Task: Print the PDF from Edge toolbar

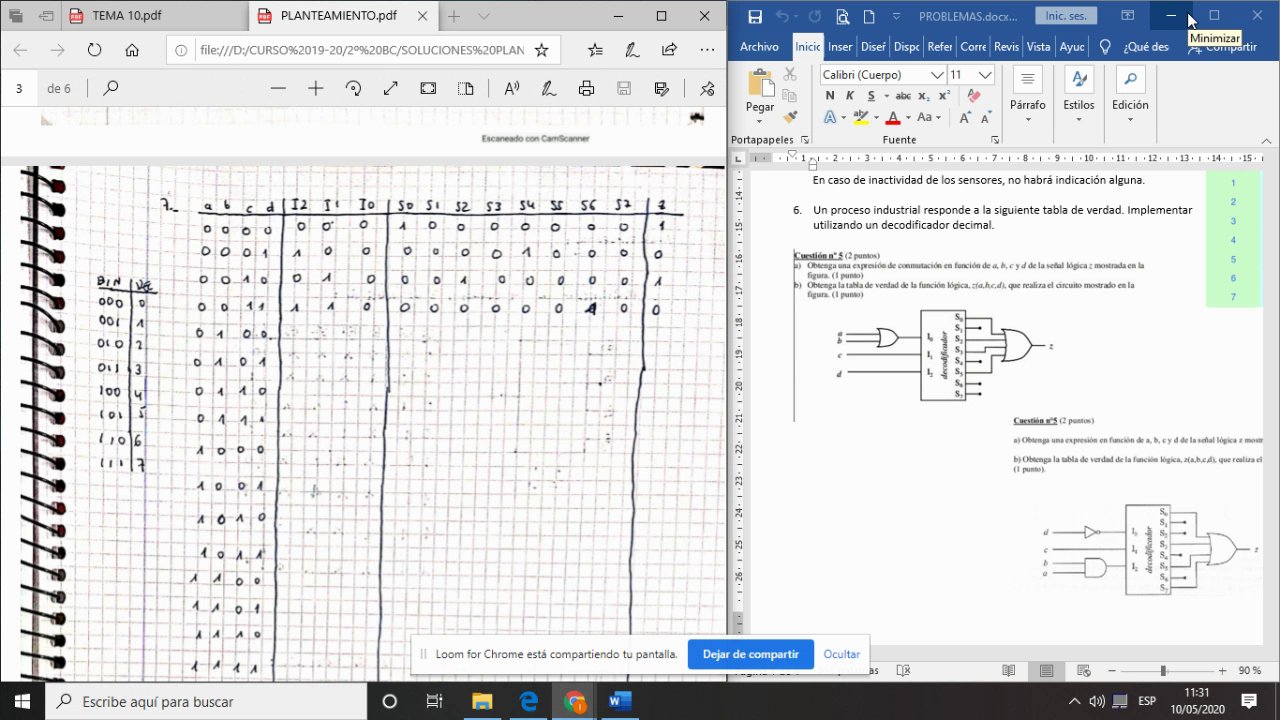Action: [587, 88]
